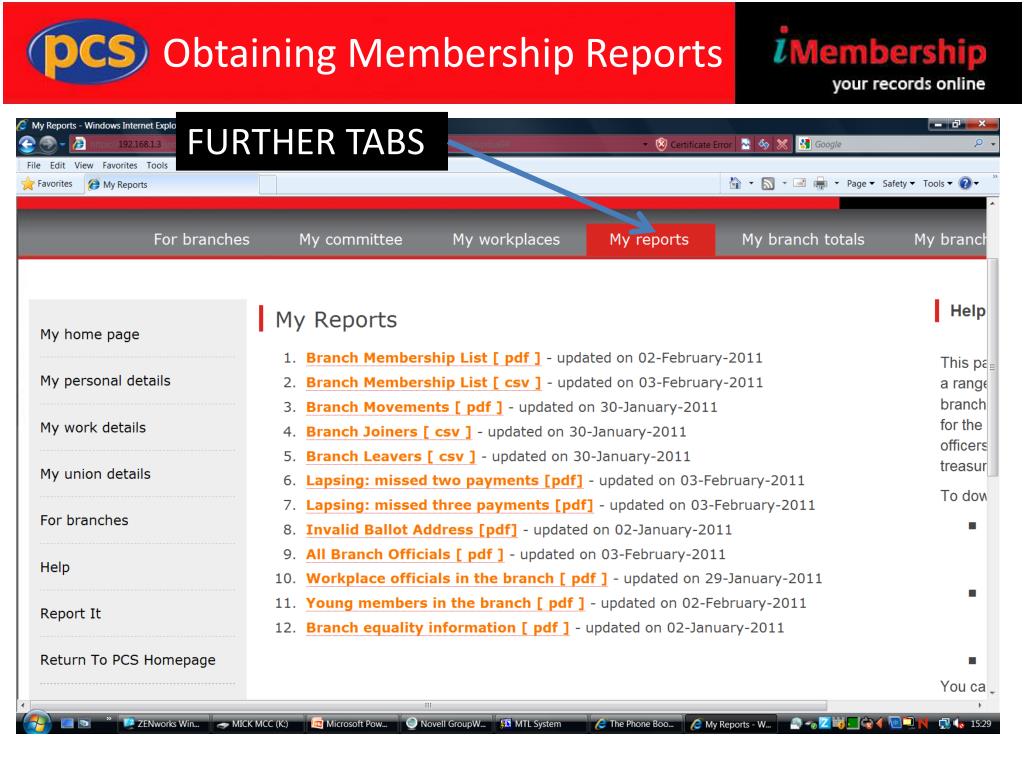Open the address bar history dropdown arrow
Image resolution: width=1024 pixels, height=768 pixels.
pyautogui.click(x=645, y=144)
